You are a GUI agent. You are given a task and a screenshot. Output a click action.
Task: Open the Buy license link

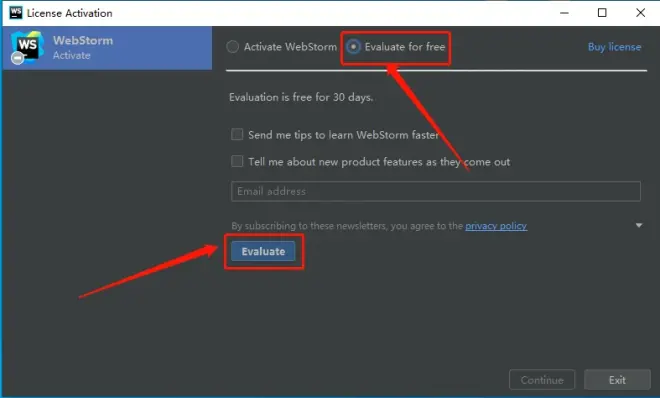click(614, 47)
